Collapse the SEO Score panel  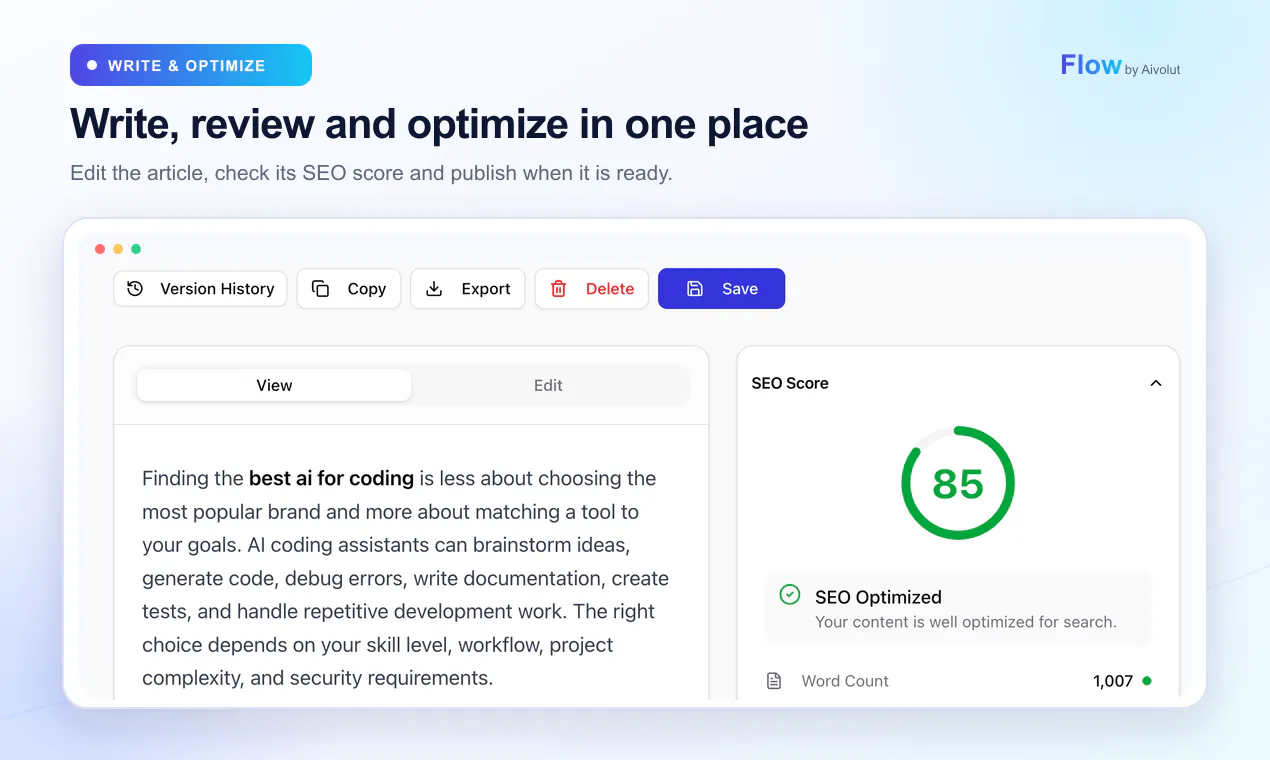[x=1156, y=383]
